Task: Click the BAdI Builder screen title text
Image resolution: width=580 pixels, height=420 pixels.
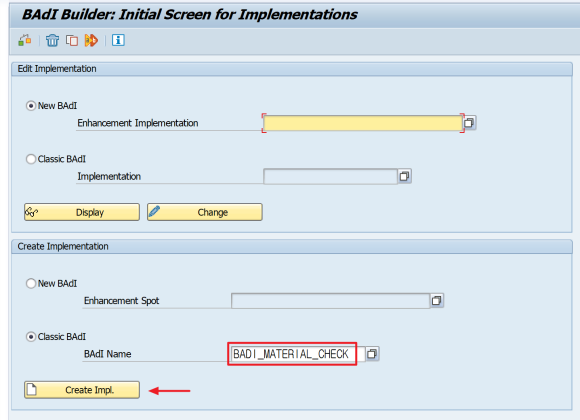Action: [189, 14]
